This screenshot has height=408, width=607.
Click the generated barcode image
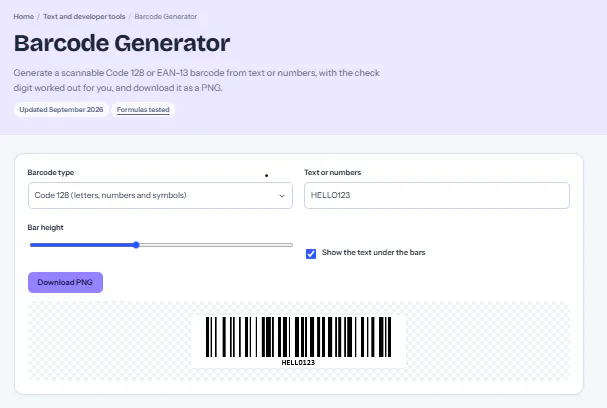point(298,337)
